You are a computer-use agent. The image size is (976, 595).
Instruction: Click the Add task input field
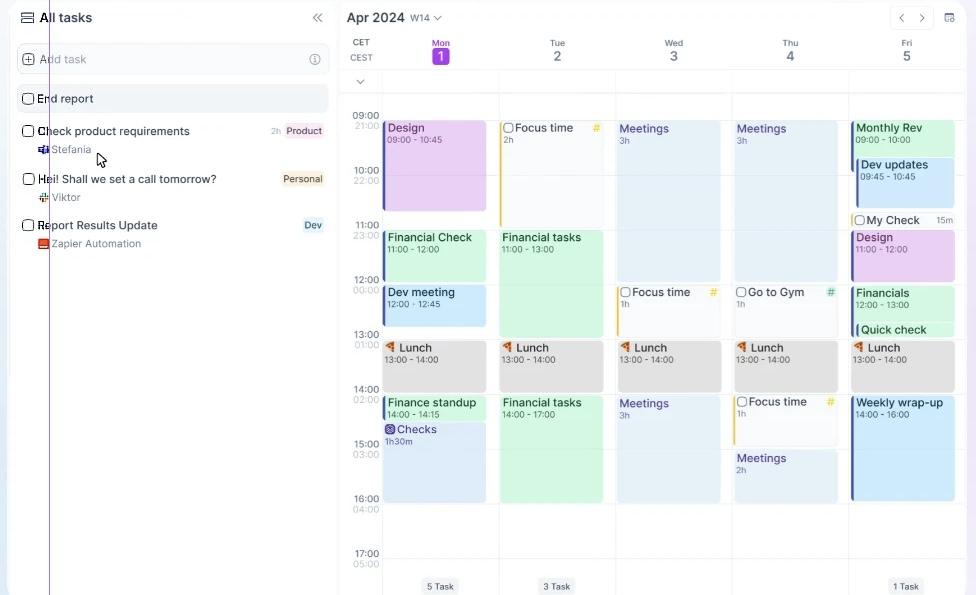[x=173, y=59]
